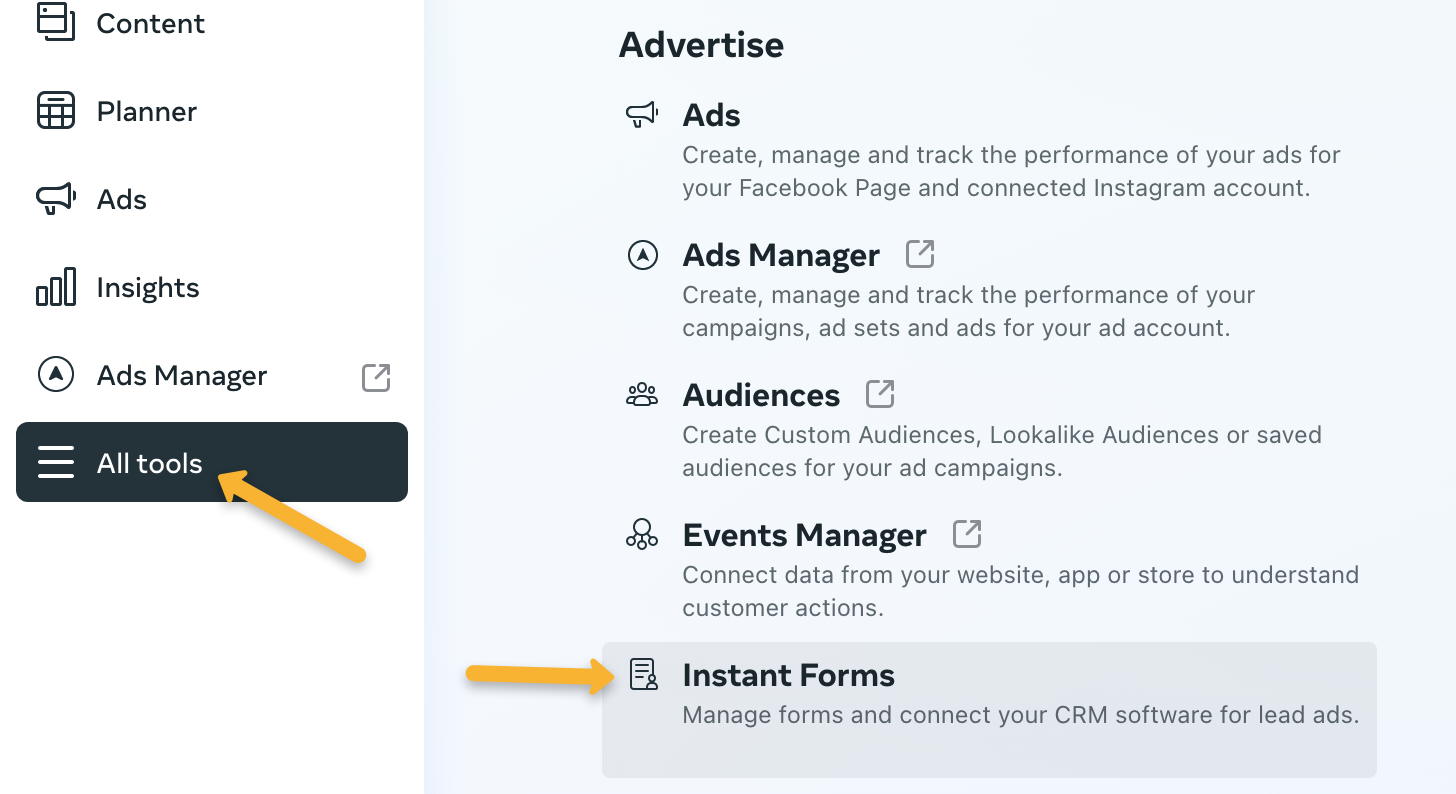Open the Insights bar chart icon

(56, 287)
